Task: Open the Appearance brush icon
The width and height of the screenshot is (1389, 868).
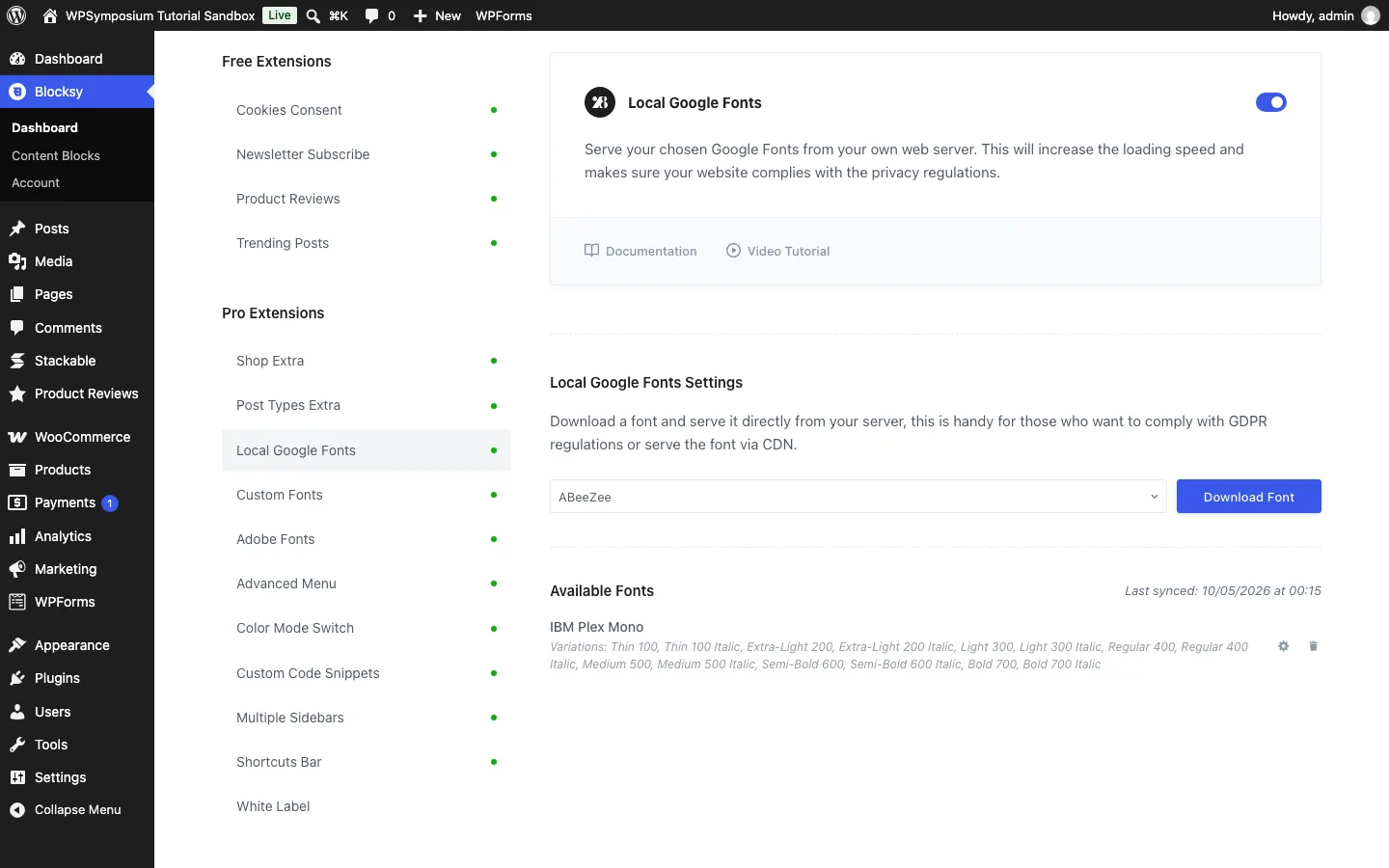Action: coord(17,645)
